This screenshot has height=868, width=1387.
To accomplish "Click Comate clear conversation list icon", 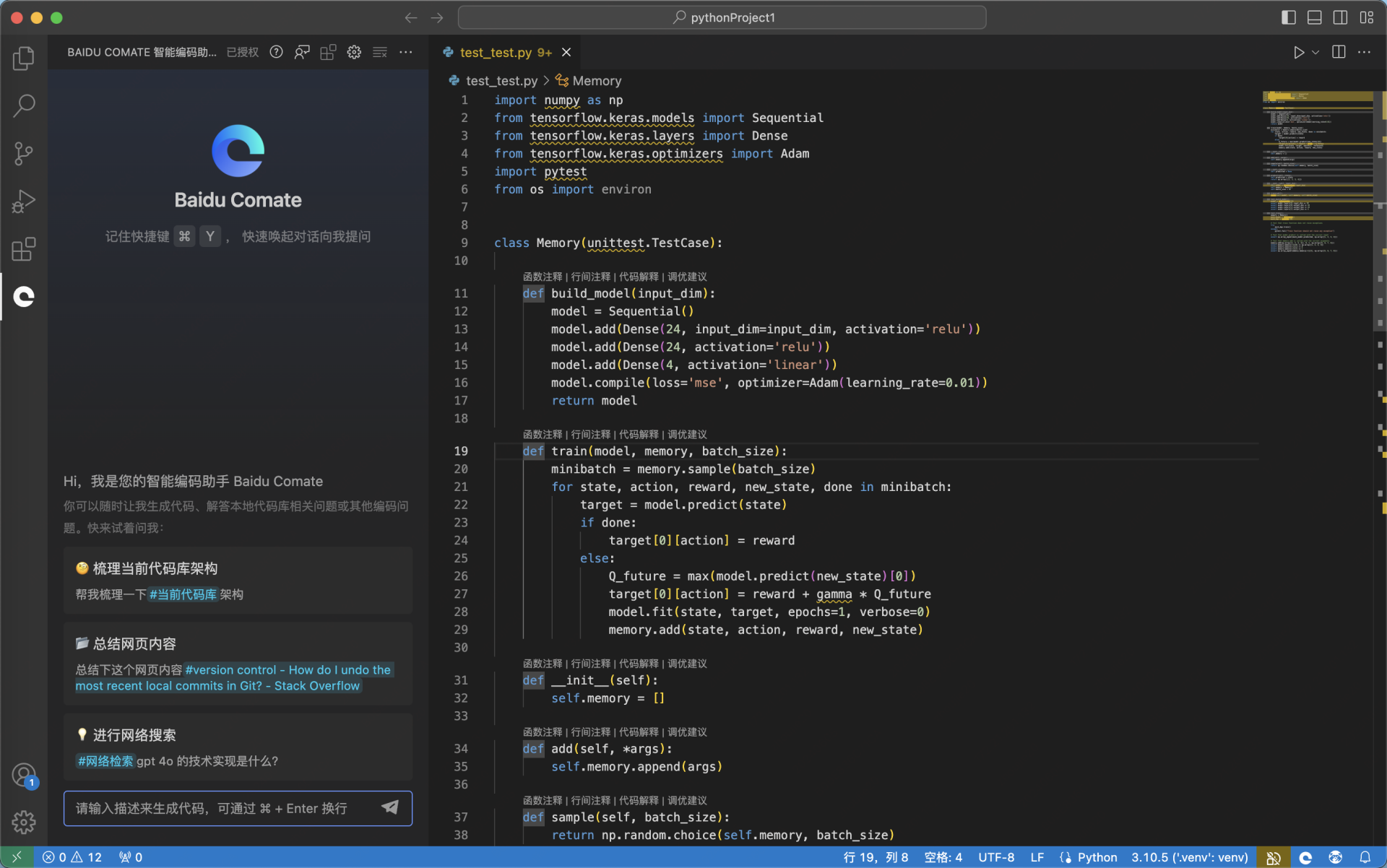I will pyautogui.click(x=380, y=52).
